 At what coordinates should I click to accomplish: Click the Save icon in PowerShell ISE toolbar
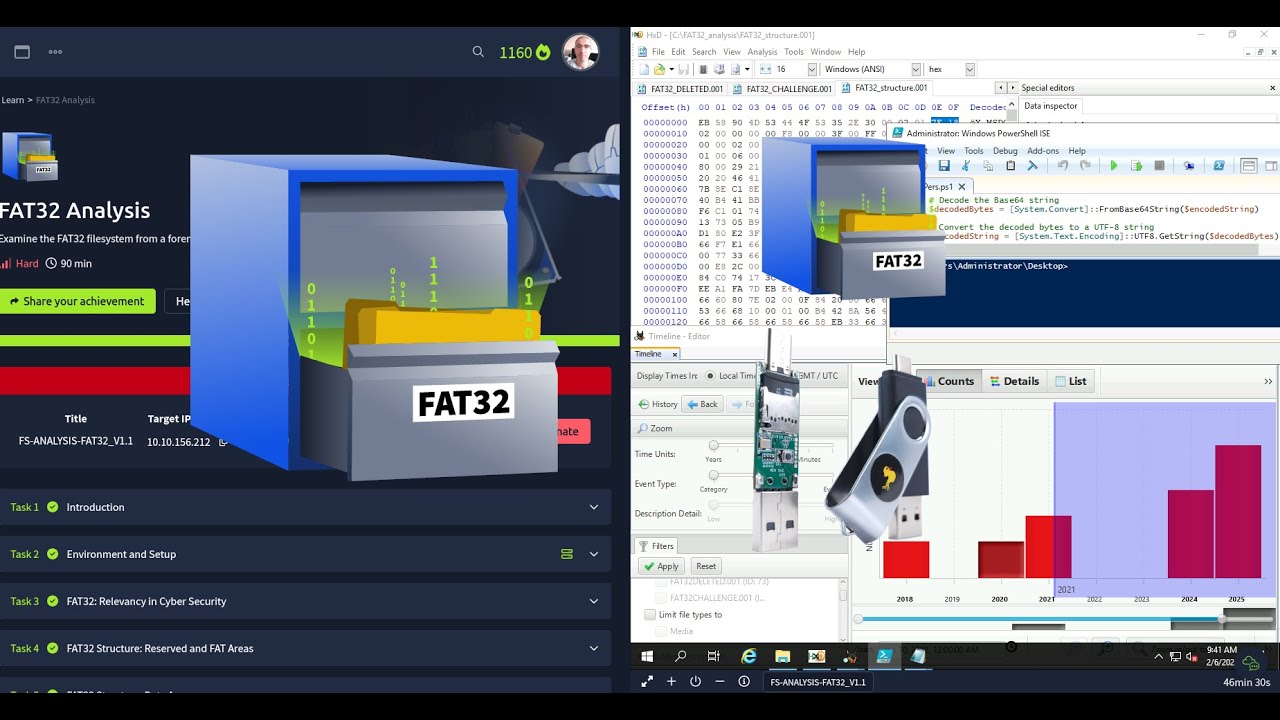point(944,166)
